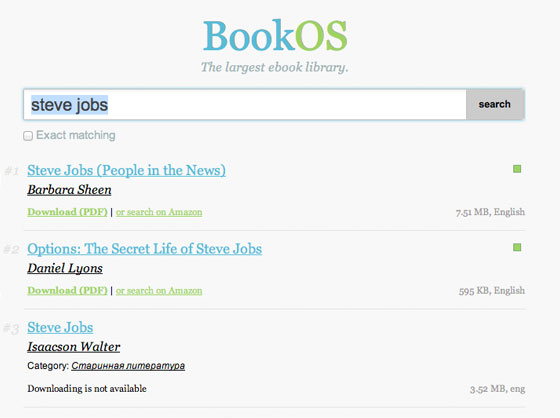Screen dimensions: 560x418
Task: Click the 'Category:' label
Action: point(48,366)
